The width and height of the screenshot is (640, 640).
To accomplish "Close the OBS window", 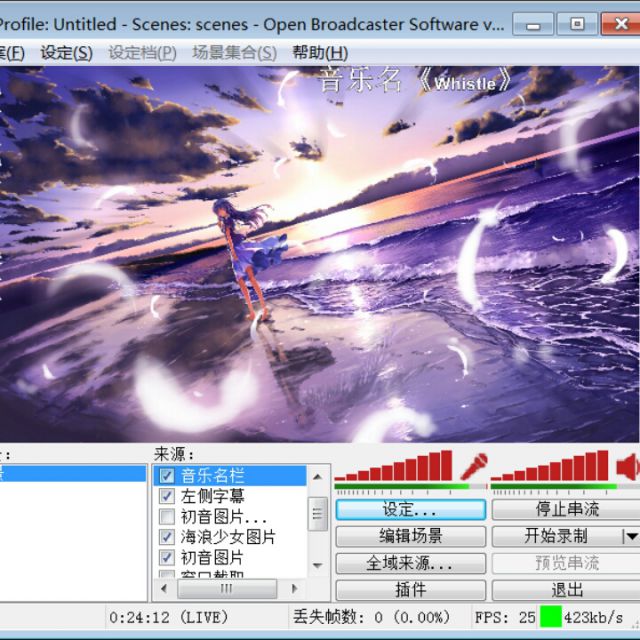I will [x=621, y=24].
